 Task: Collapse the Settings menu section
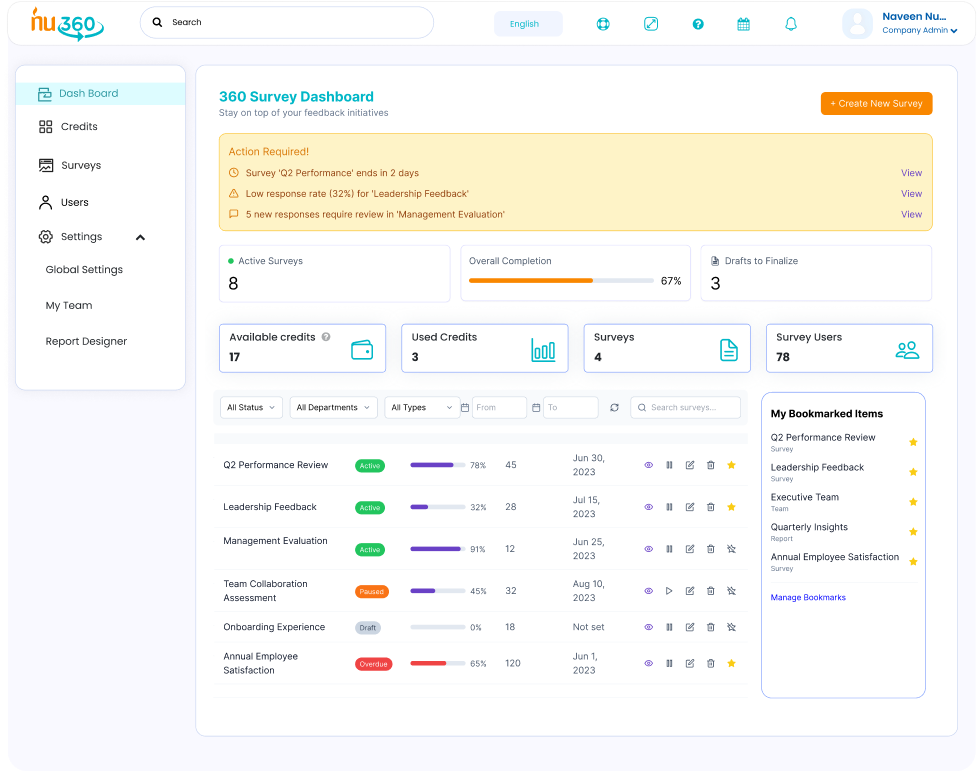tap(140, 237)
